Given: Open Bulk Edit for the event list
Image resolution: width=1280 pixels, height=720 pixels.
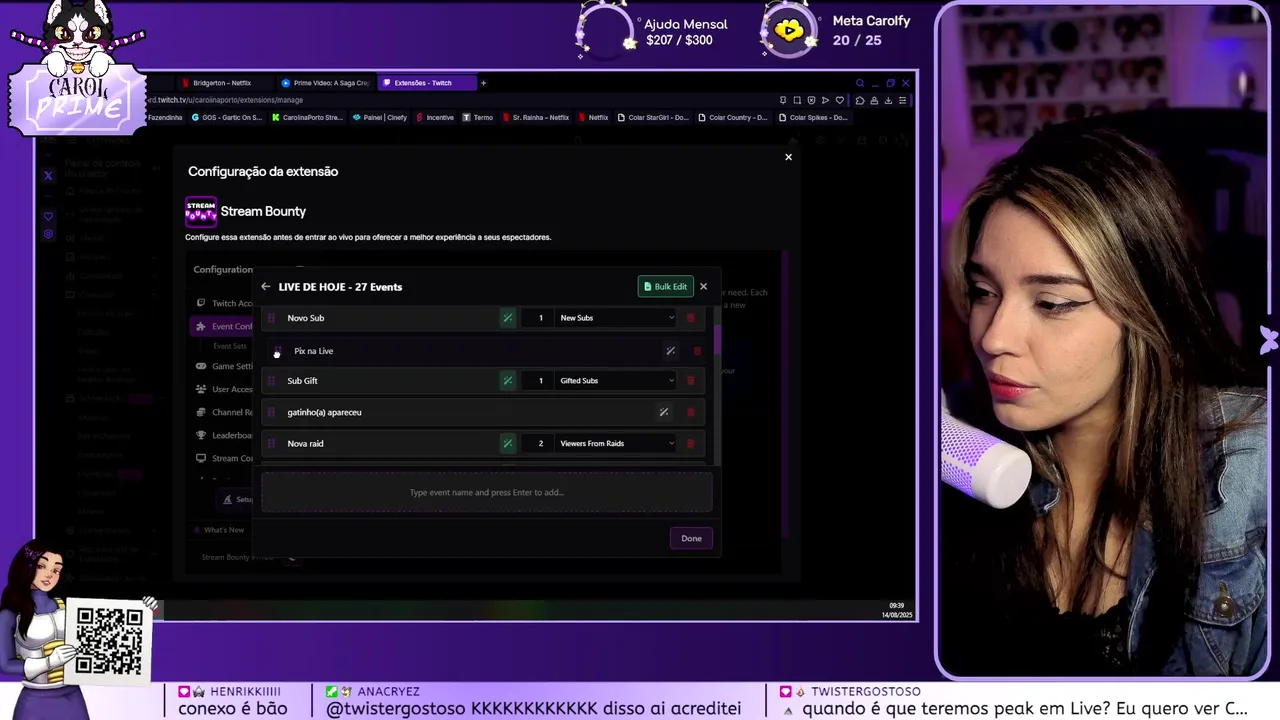Looking at the screenshot, I should (665, 287).
